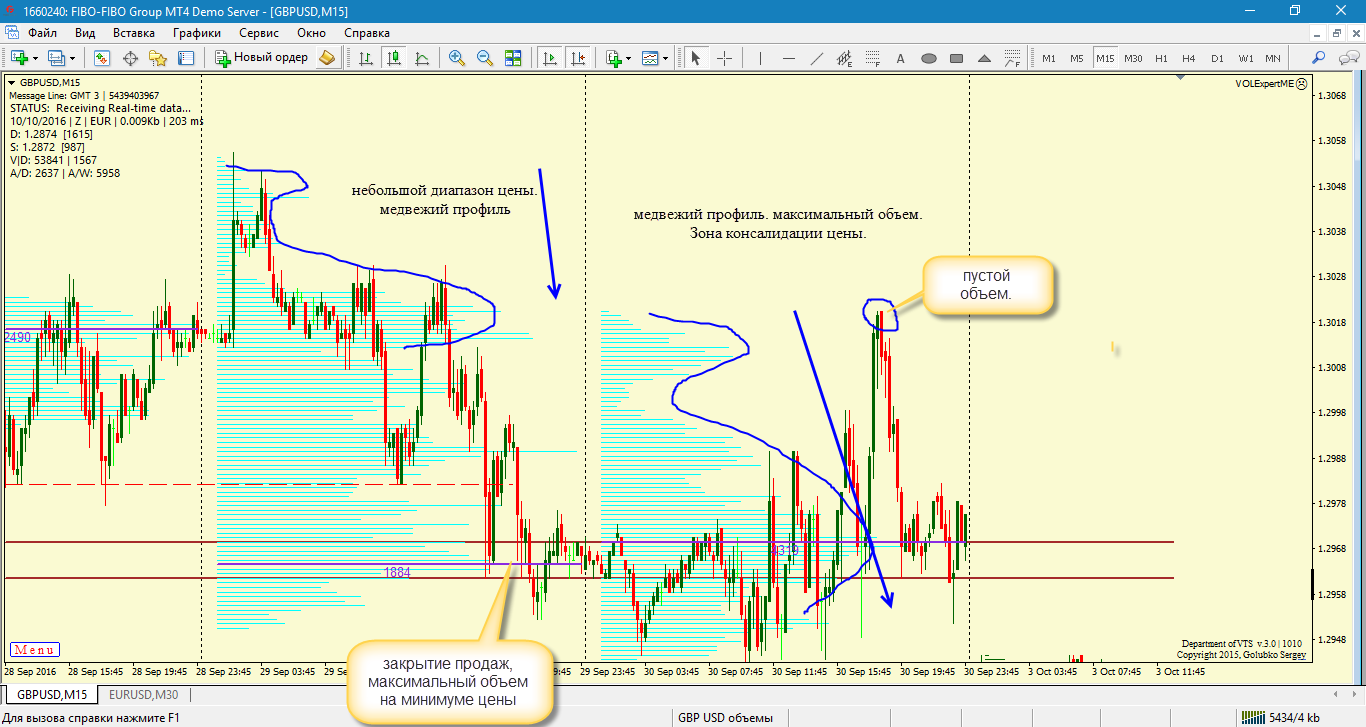Select the GBPUSD,M15 chart tab

coord(53,694)
